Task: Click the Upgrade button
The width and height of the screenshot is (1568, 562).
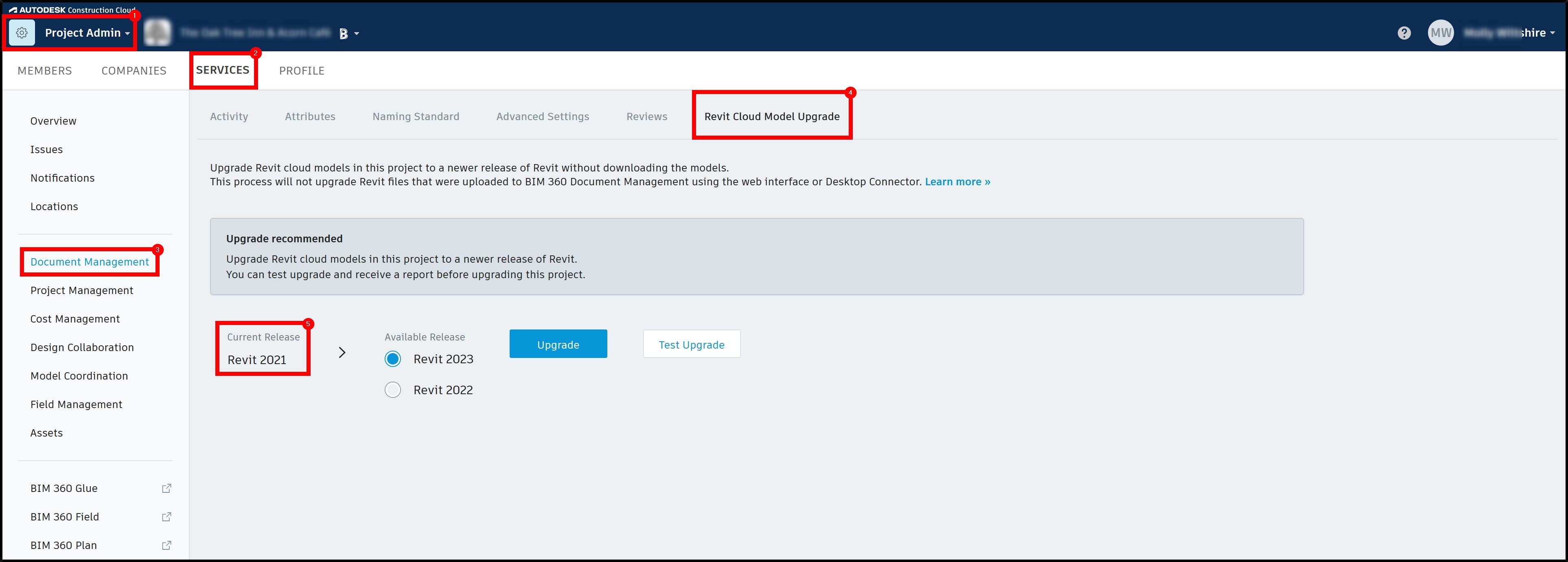Action: click(x=558, y=343)
